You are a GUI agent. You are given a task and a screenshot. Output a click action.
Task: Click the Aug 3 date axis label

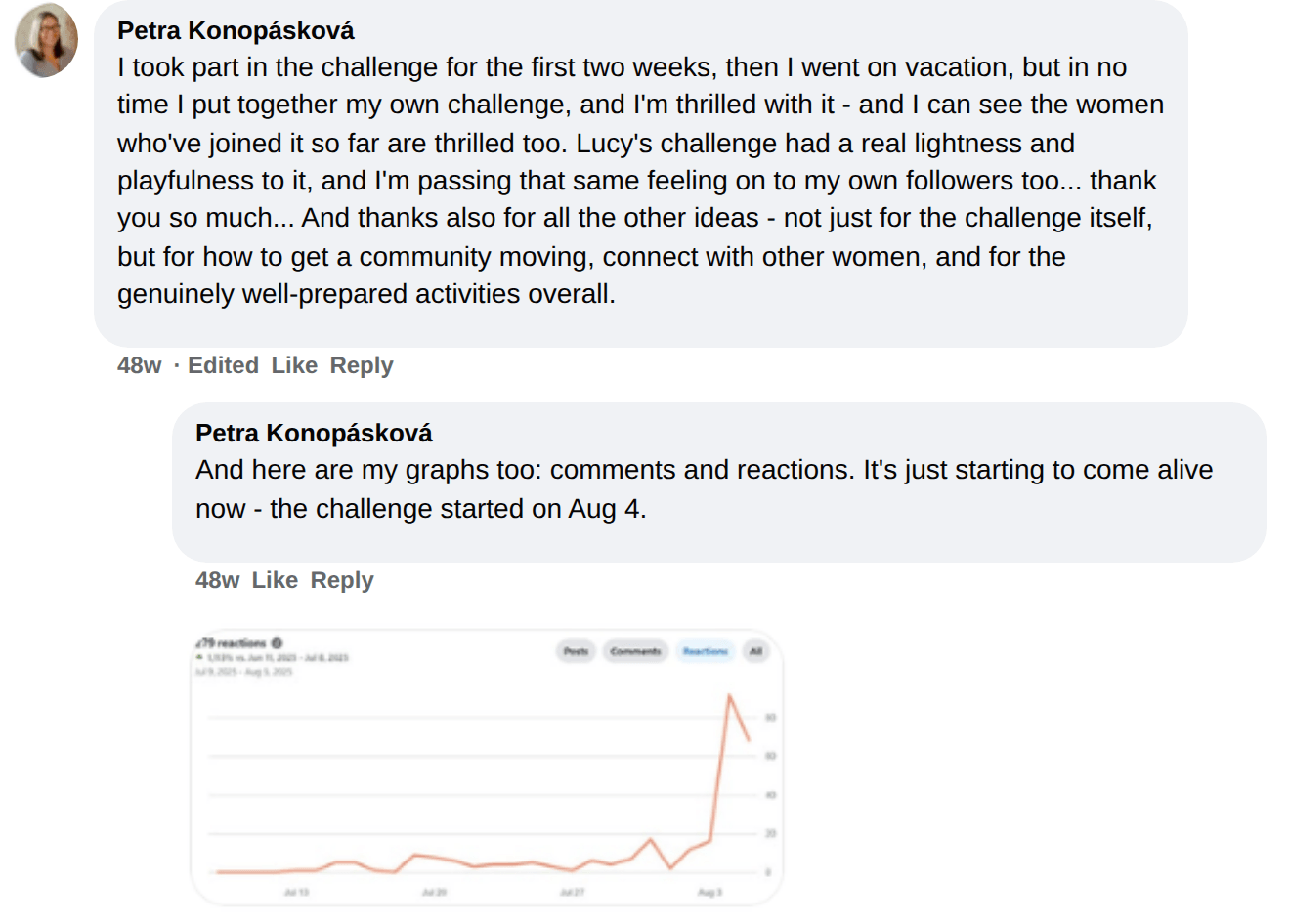pyautogui.click(x=710, y=892)
